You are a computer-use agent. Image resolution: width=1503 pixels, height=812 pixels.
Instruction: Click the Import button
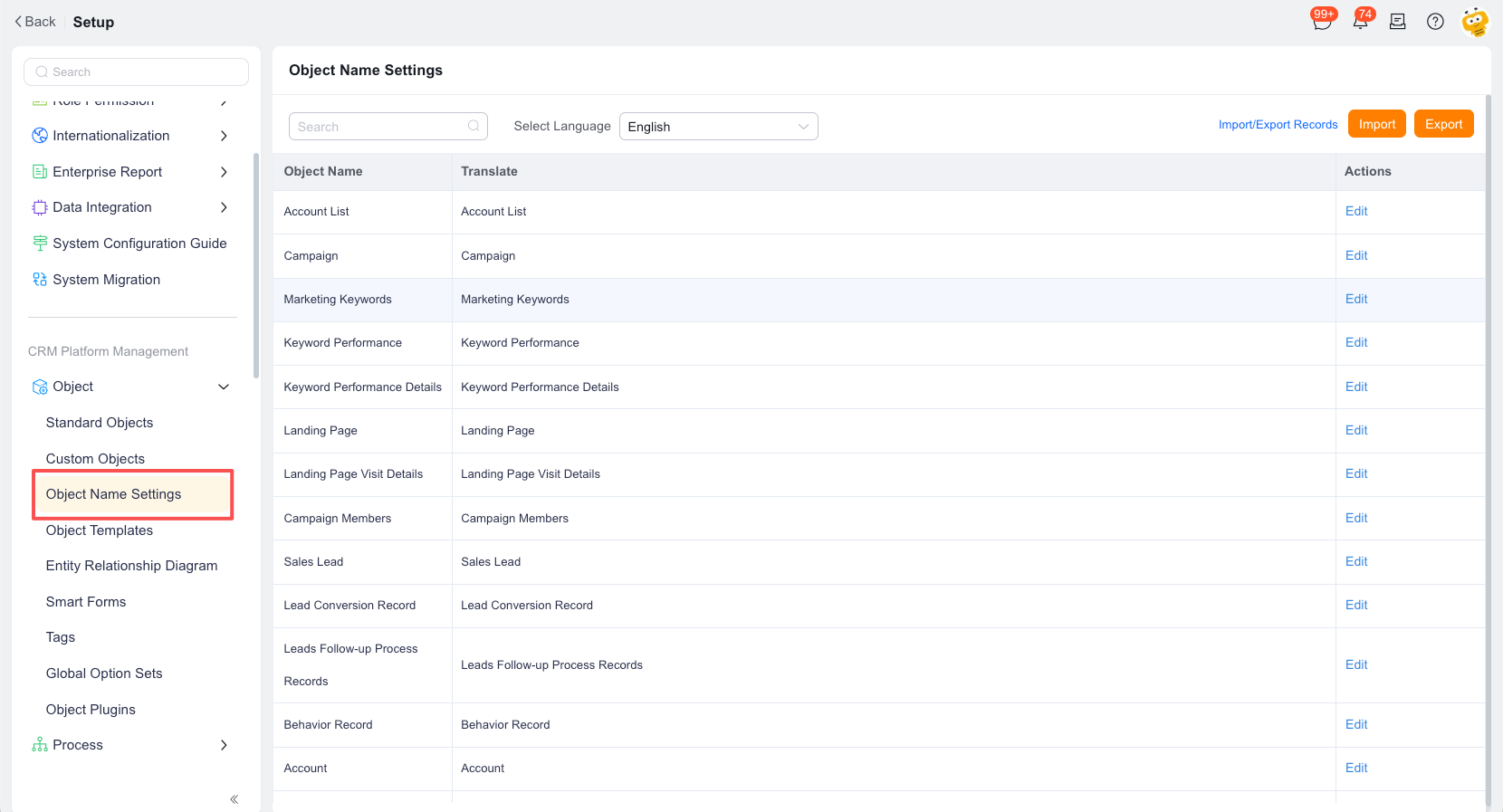pos(1376,124)
